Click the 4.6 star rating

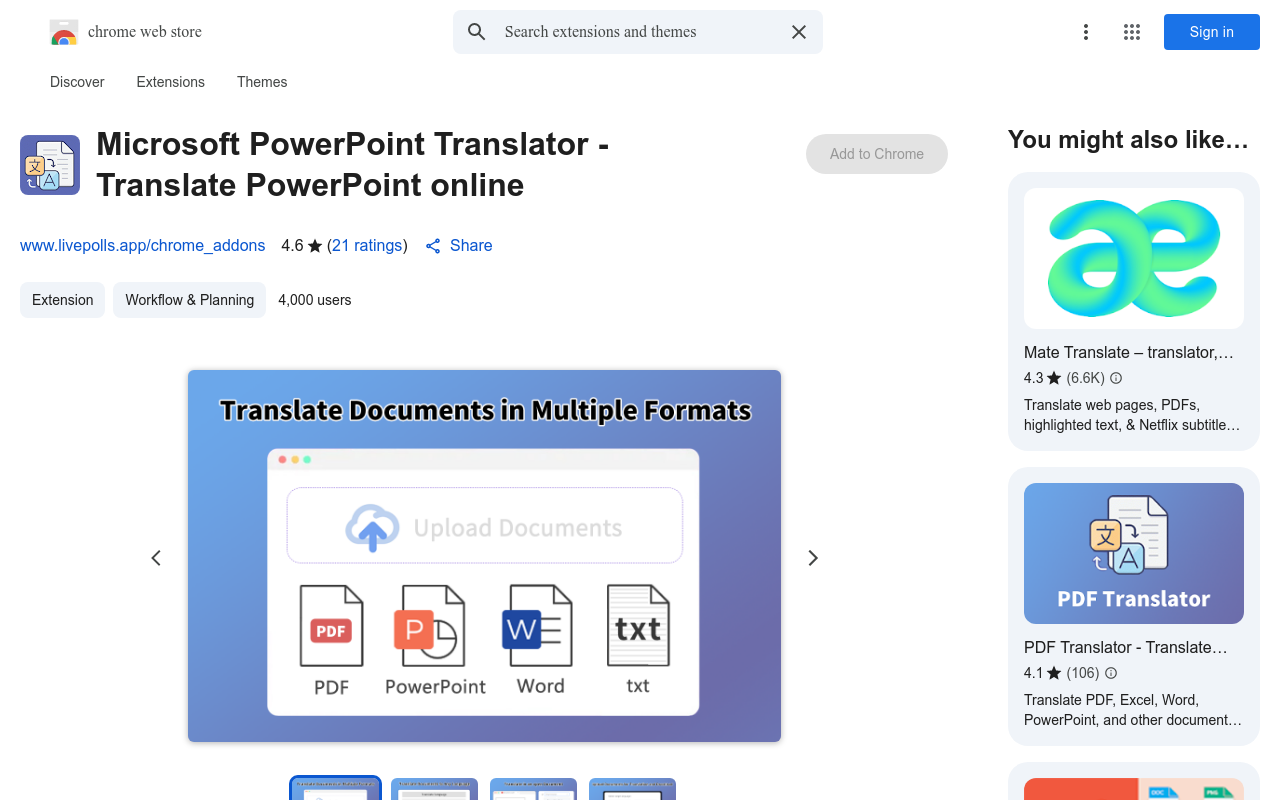coord(301,245)
